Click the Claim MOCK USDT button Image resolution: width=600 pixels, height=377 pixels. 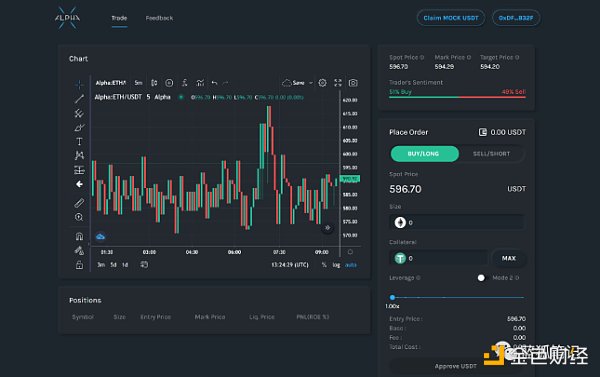[451, 18]
